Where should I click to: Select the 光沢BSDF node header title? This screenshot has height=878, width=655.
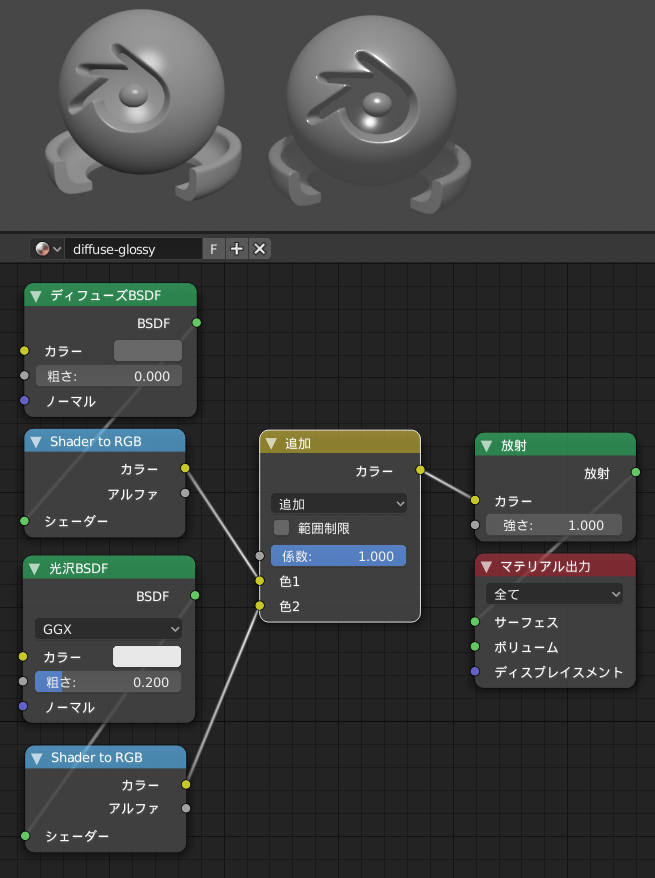pyautogui.click(x=78, y=568)
